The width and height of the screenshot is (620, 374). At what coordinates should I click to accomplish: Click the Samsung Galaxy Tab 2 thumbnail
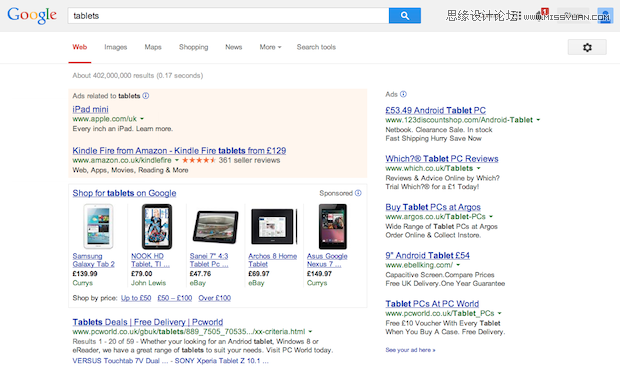pos(98,226)
